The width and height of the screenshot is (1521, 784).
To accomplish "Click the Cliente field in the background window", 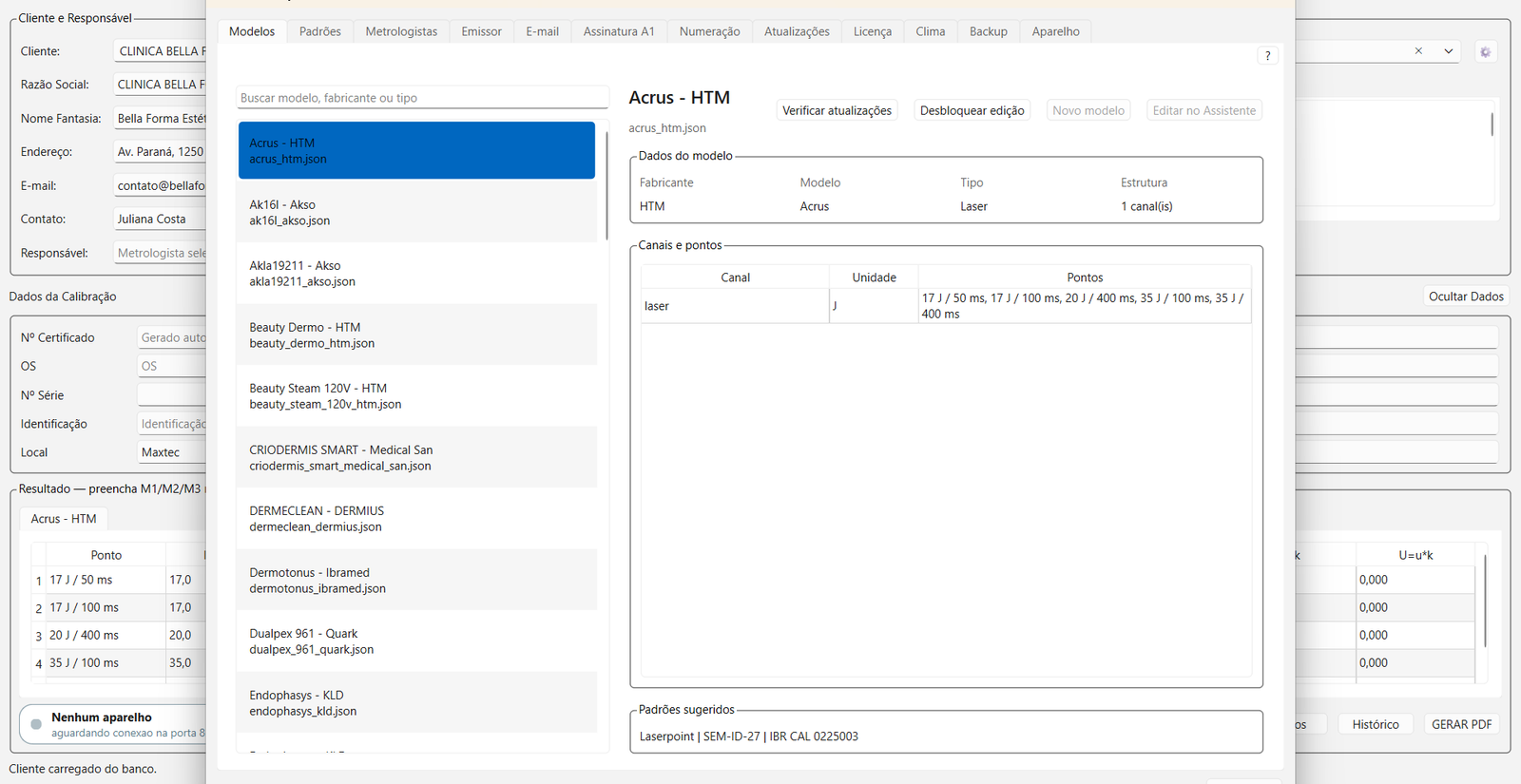I will coord(160,51).
